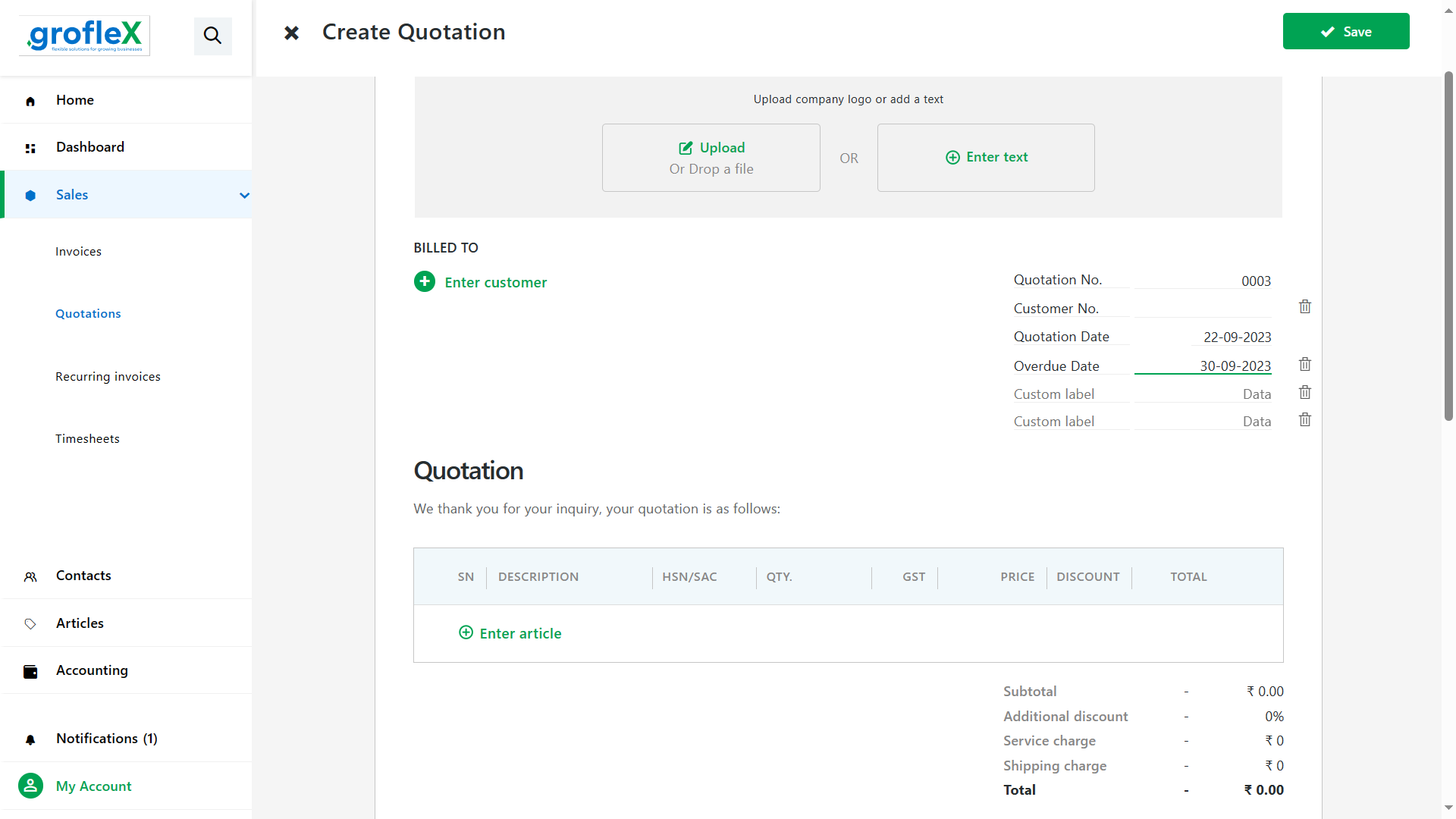This screenshot has height=819, width=1456.
Task: Close the Create Quotation form
Action: pyautogui.click(x=291, y=33)
